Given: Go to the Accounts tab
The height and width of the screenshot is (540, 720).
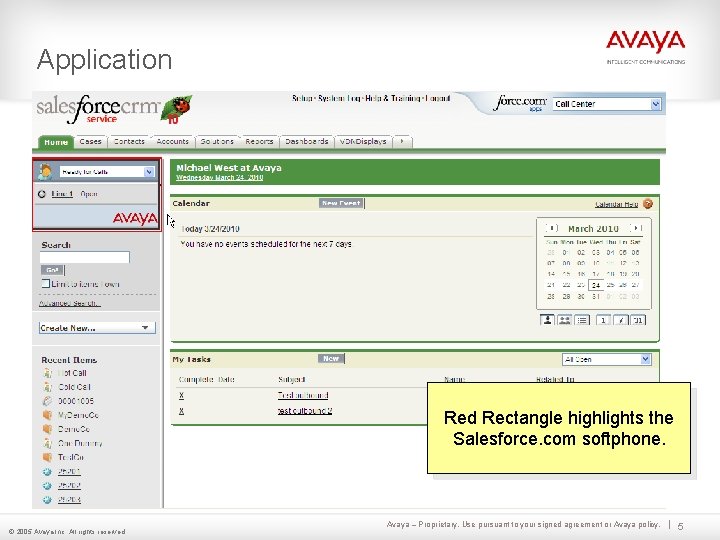Looking at the screenshot, I should (x=172, y=141).
